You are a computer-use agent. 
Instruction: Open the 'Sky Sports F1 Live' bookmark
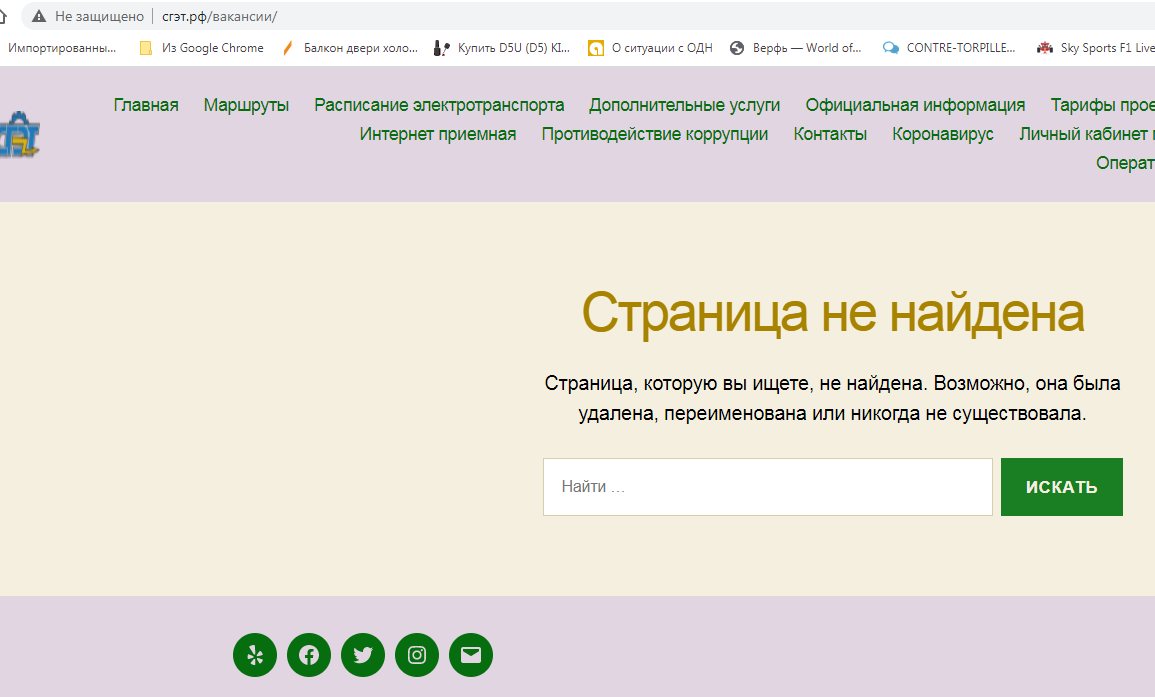[x=1095, y=48]
